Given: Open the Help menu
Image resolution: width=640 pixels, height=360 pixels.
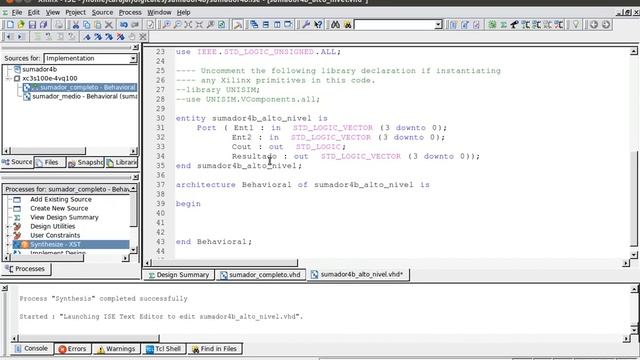Looking at the screenshot, I should tap(183, 12).
